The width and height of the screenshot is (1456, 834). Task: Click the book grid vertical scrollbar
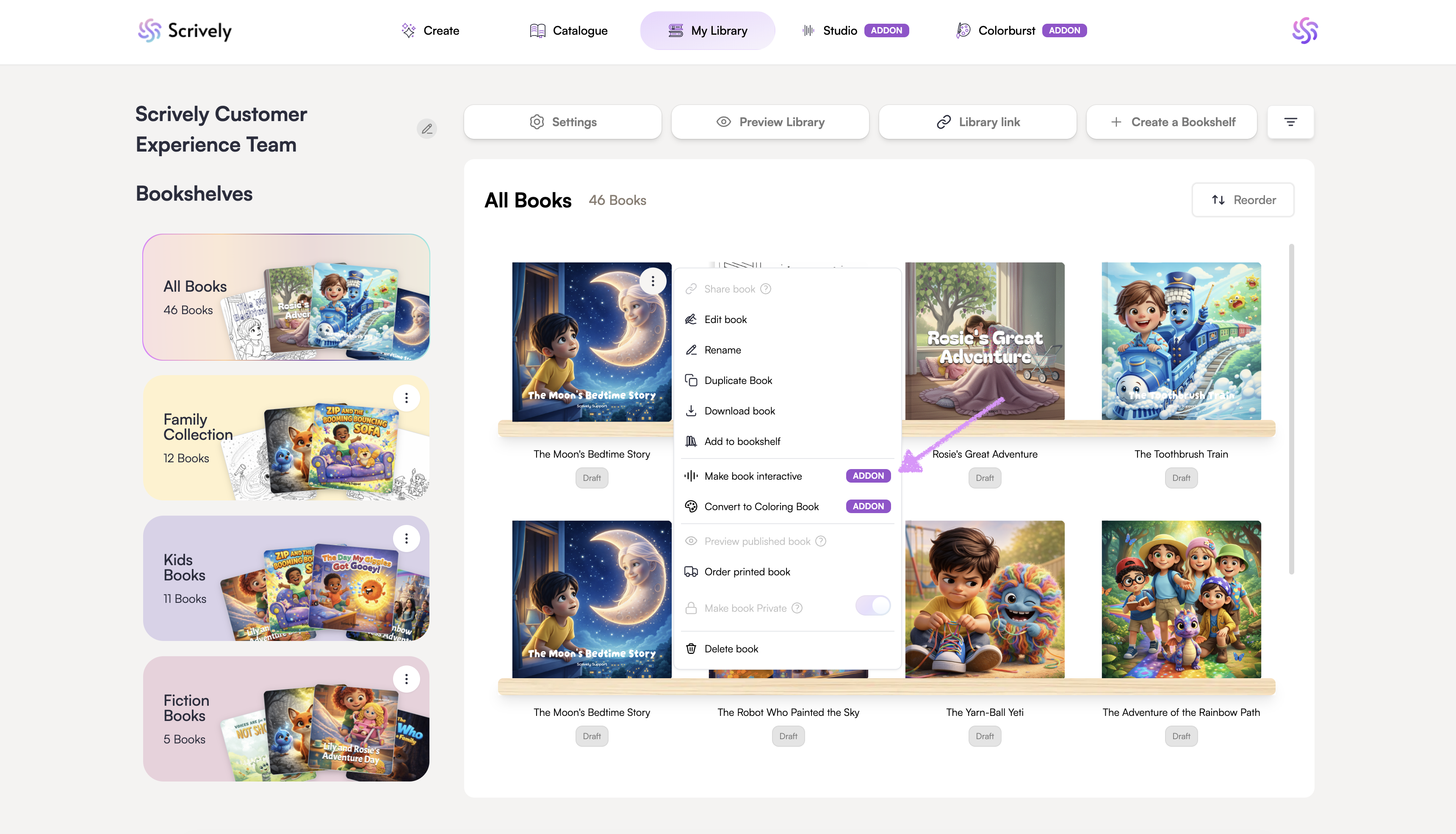(1292, 409)
